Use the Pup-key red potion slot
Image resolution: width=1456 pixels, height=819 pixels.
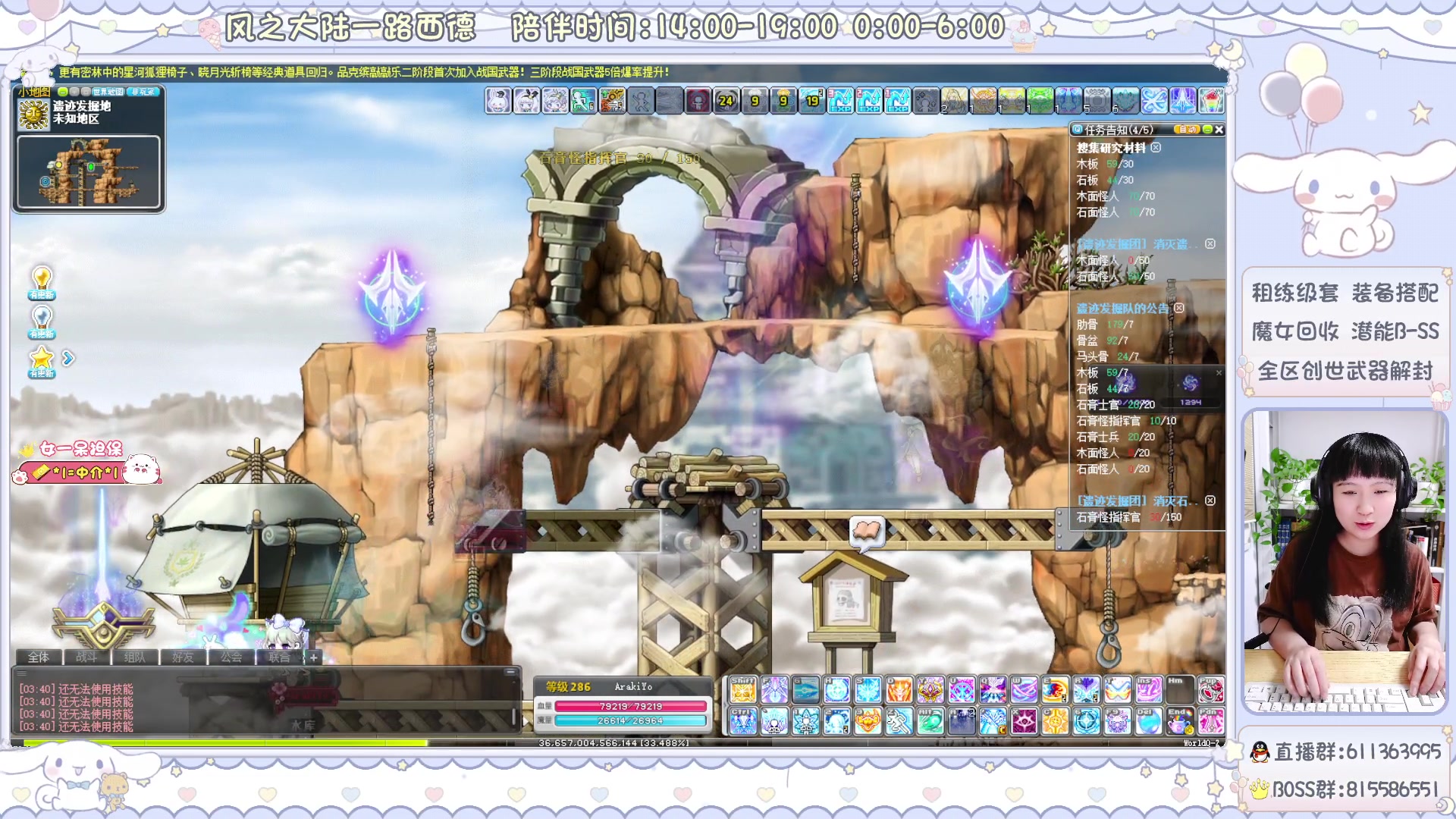pyautogui.click(x=1211, y=690)
